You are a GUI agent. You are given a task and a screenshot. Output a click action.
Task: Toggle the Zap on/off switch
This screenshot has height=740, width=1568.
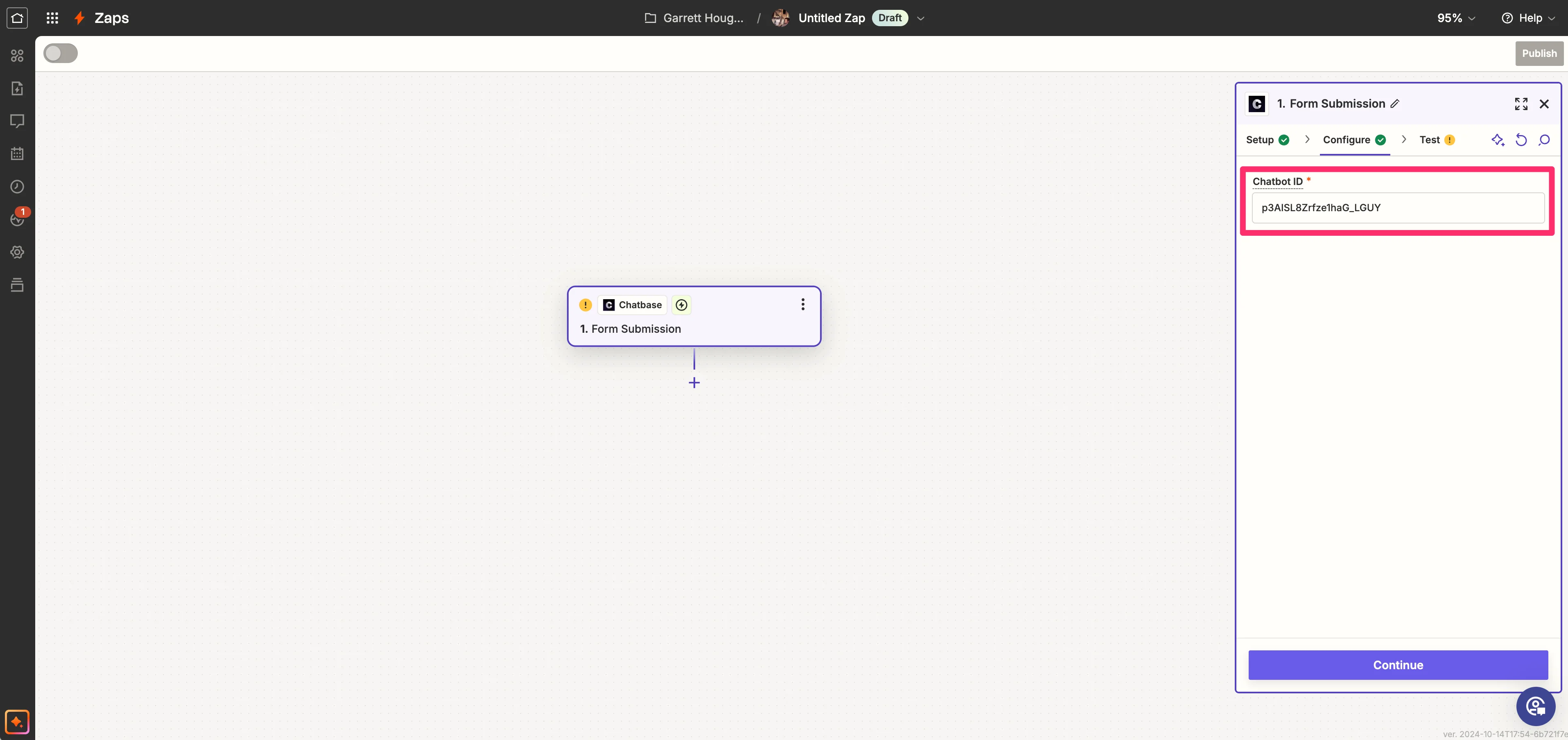tap(60, 54)
